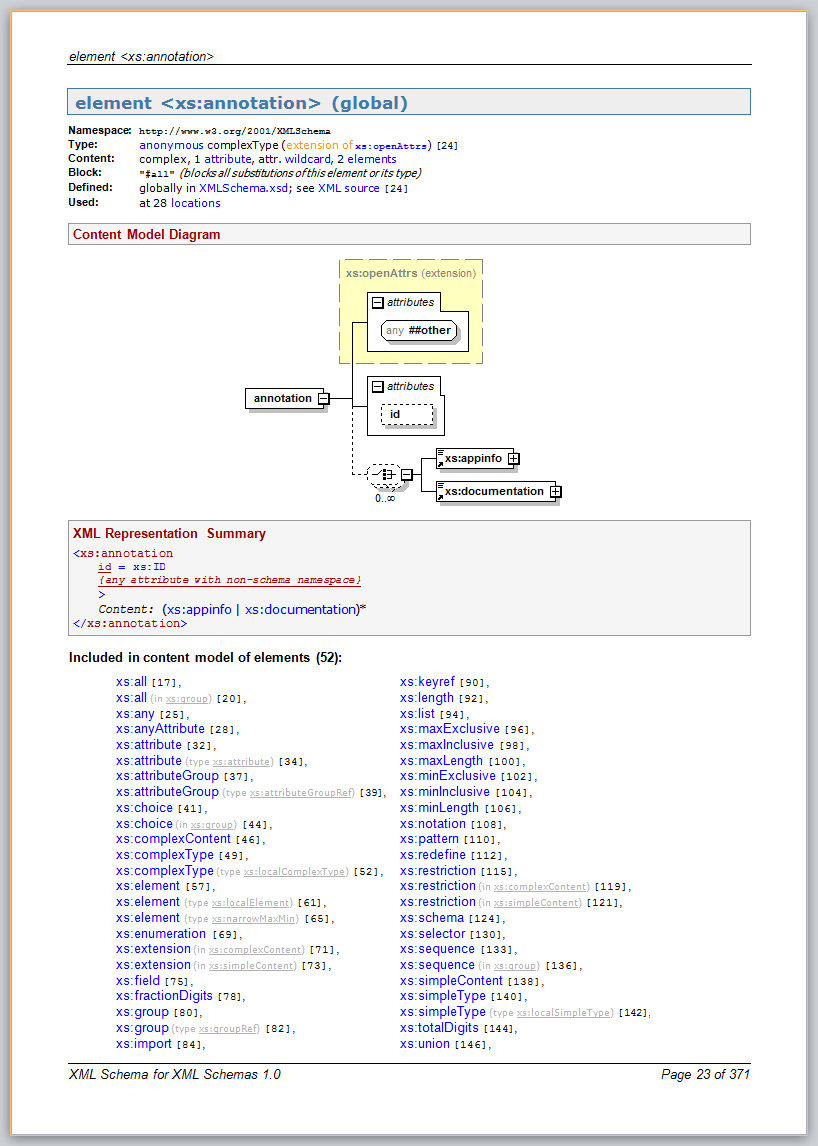Open the 'locations' usage link
818x1146 pixels.
point(195,203)
